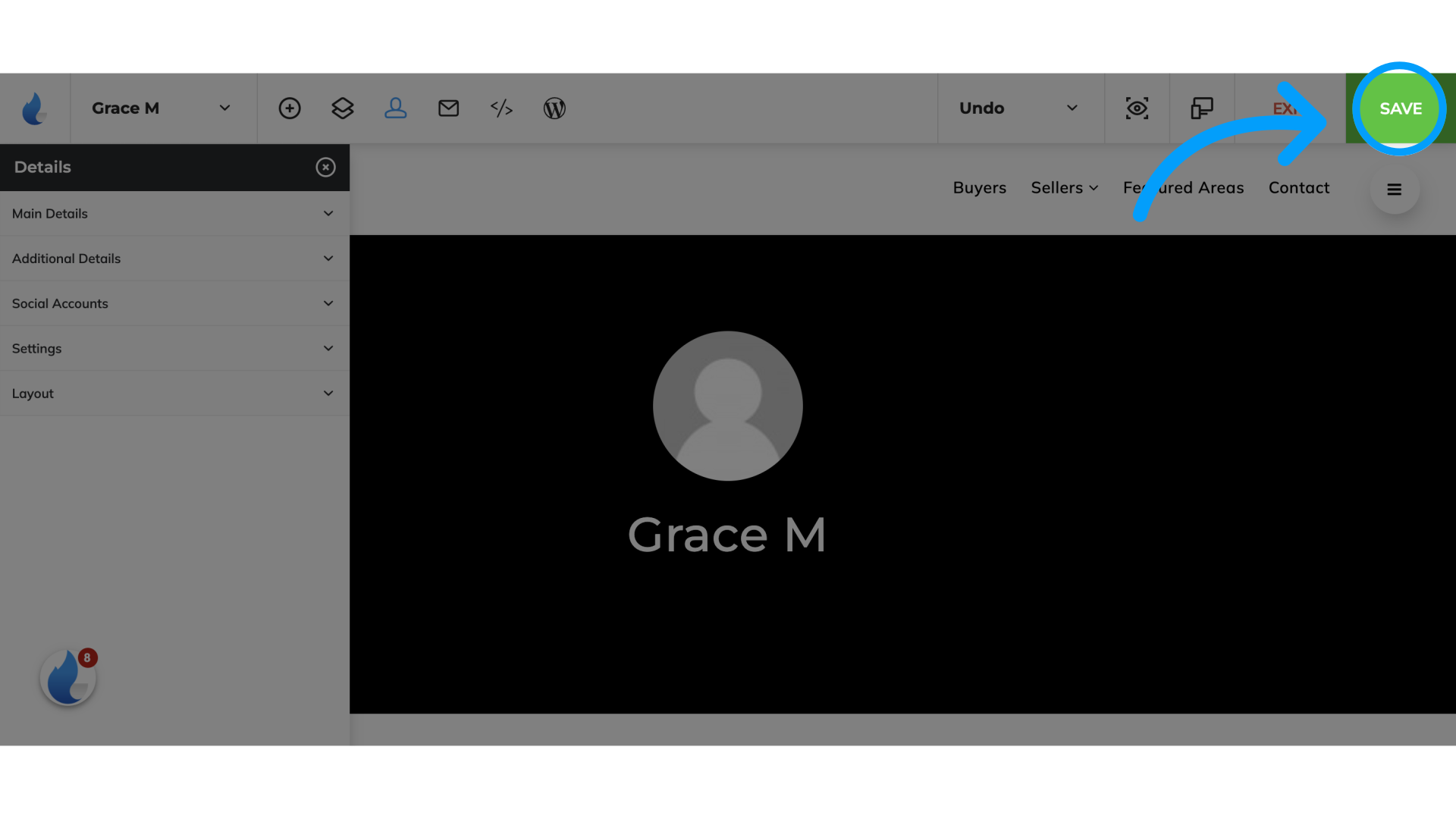Screen dimensions: 1456x819
Task: Close the Details panel
Action: (x=326, y=167)
